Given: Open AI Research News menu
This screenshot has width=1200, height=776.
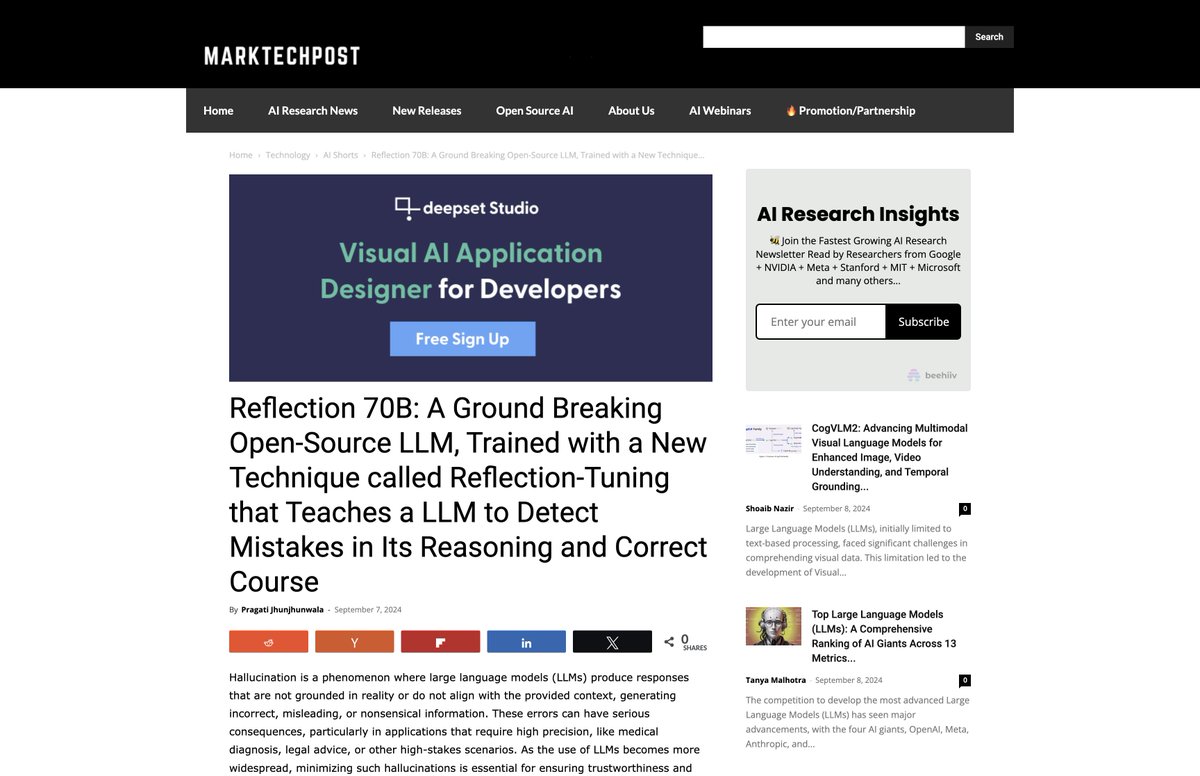Looking at the screenshot, I should [313, 111].
